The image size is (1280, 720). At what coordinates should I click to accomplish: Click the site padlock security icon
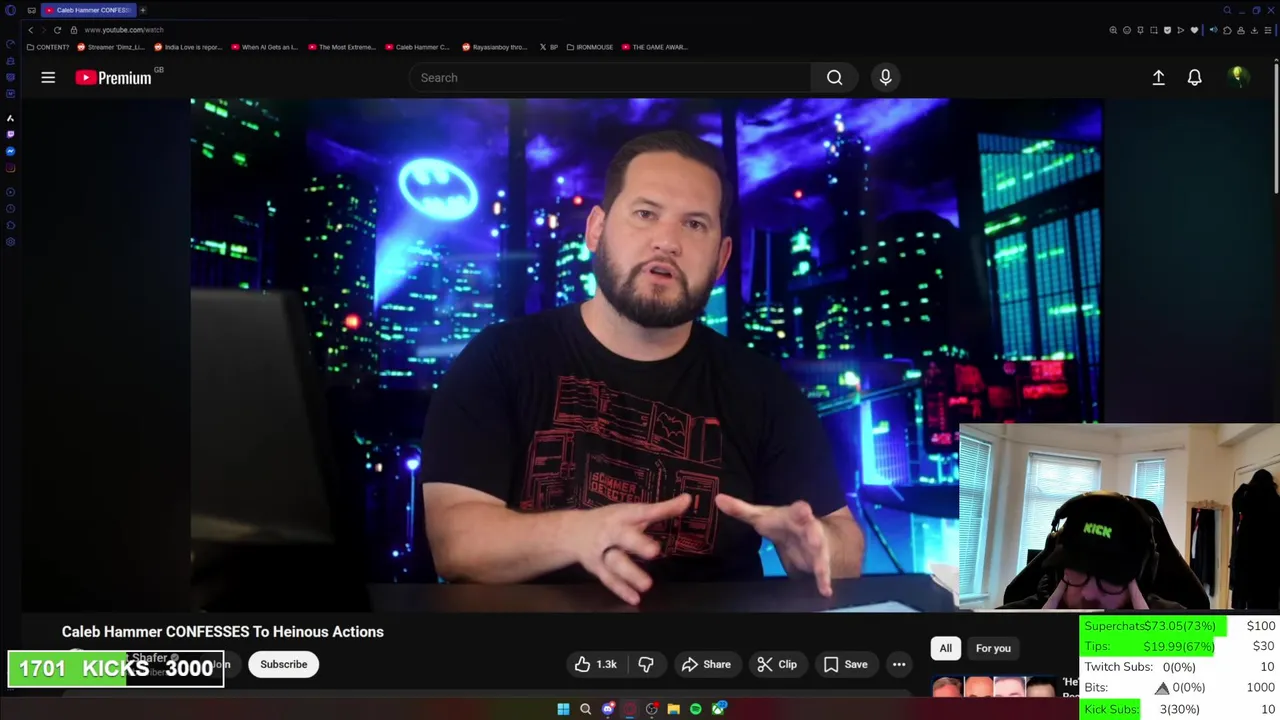[73, 30]
